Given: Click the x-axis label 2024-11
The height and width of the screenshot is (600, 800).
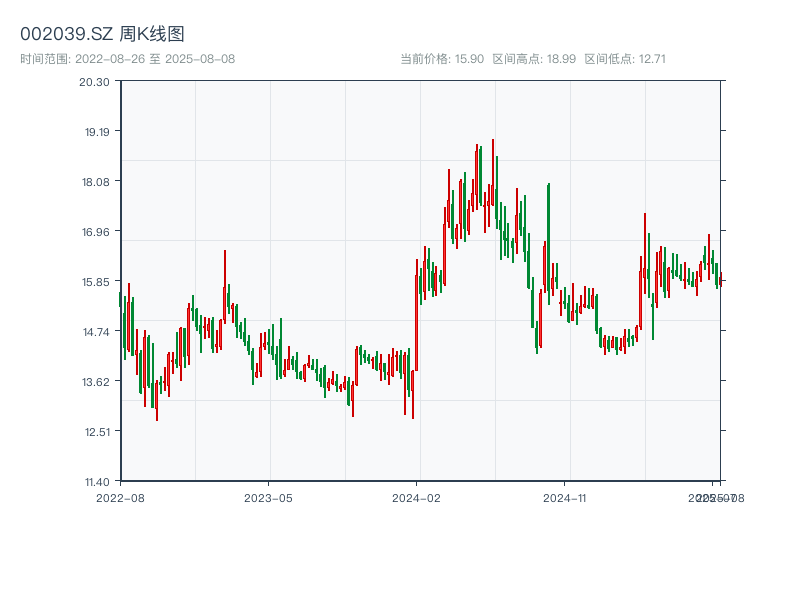Looking at the screenshot, I should 565,498.
